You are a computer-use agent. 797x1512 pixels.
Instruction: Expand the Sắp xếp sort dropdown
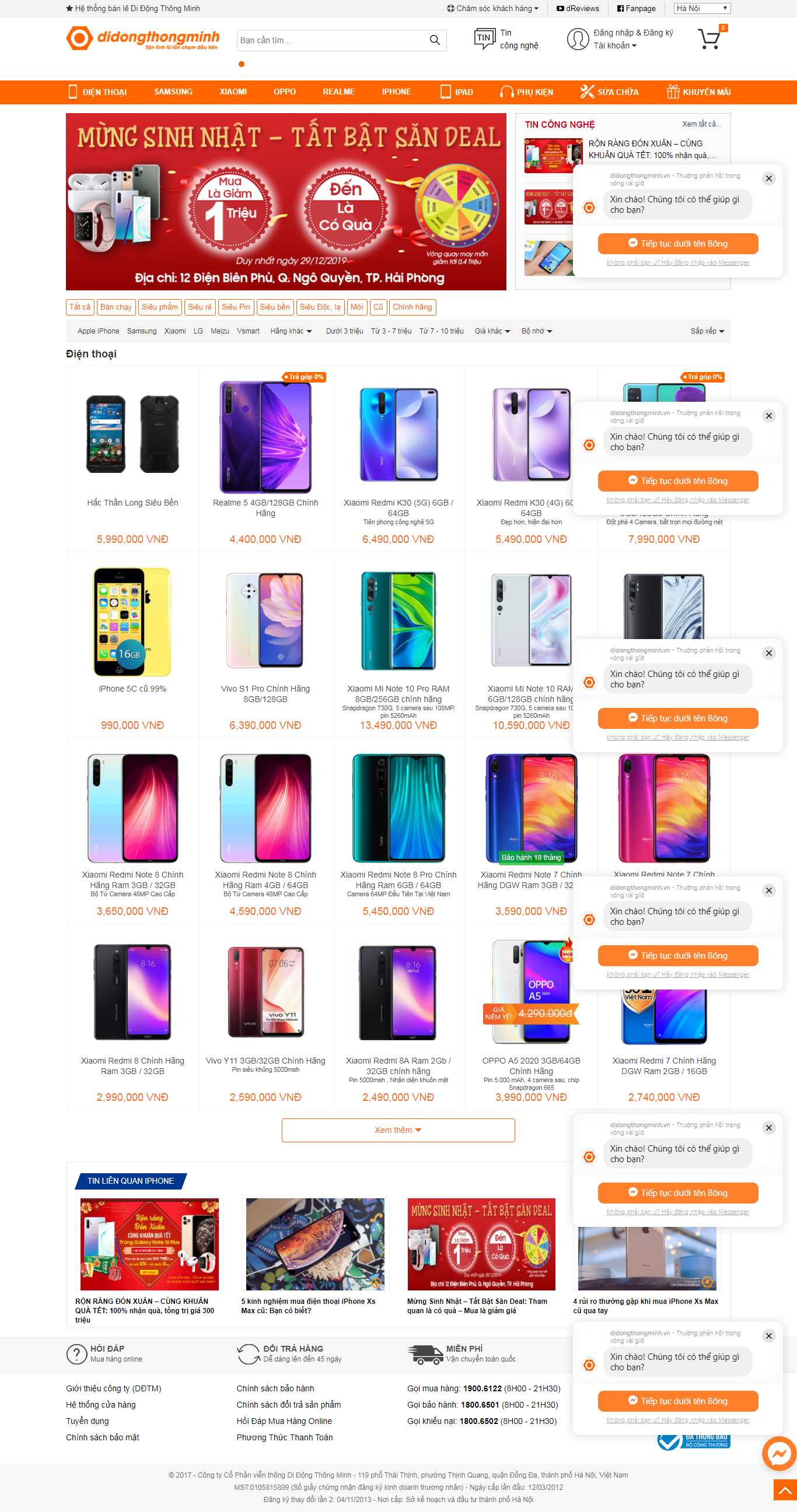click(707, 331)
